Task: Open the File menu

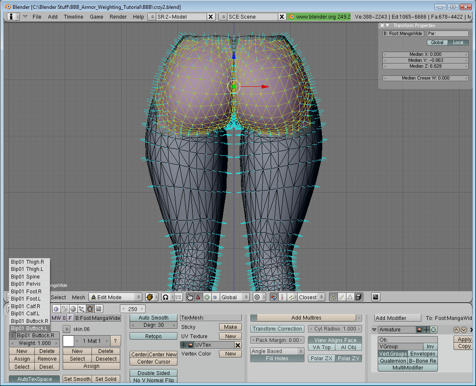Action: pos(37,17)
